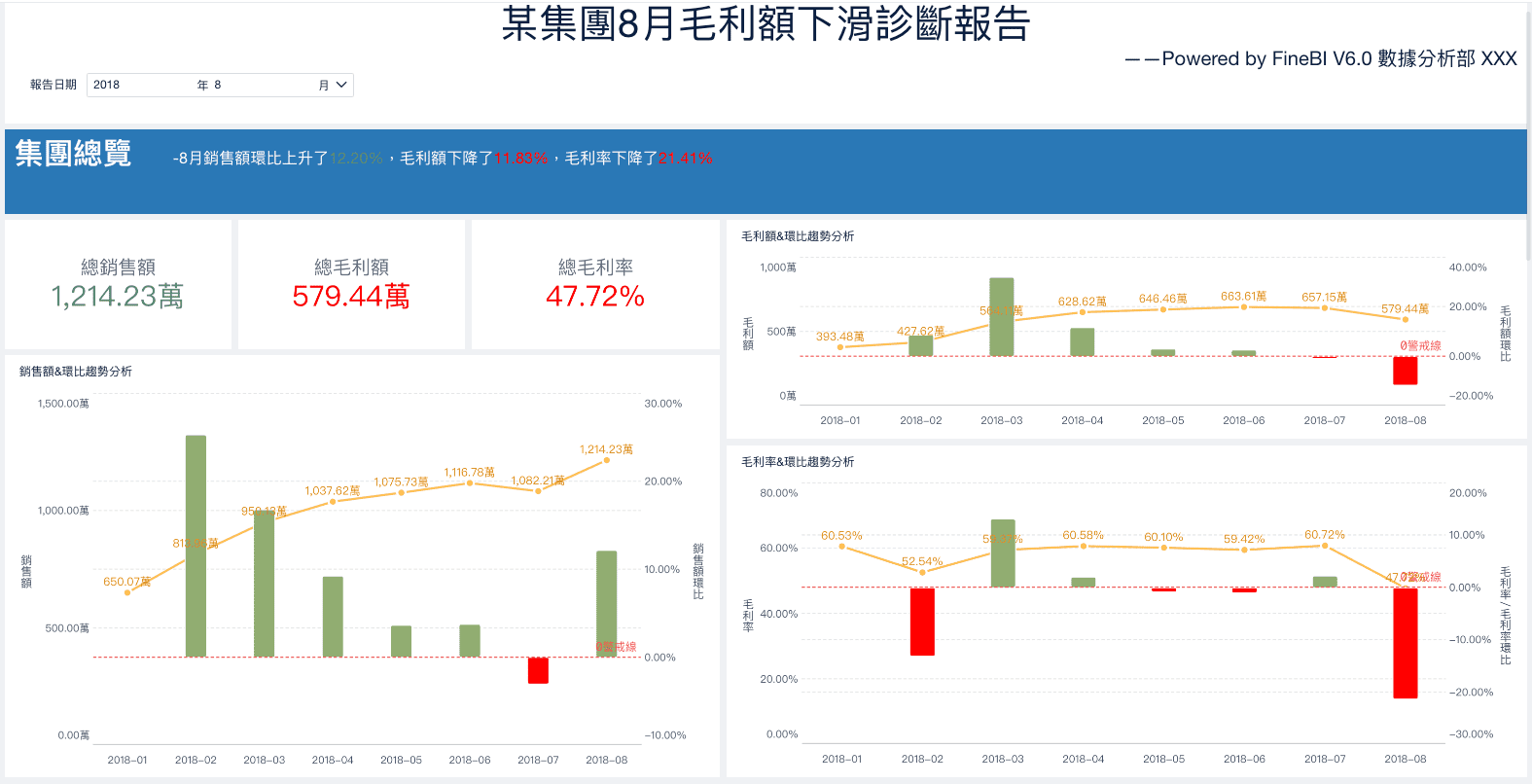Click the 2018-08 axis label in margin chart
Viewport: 1532px width, 784px height.
pos(1406,759)
